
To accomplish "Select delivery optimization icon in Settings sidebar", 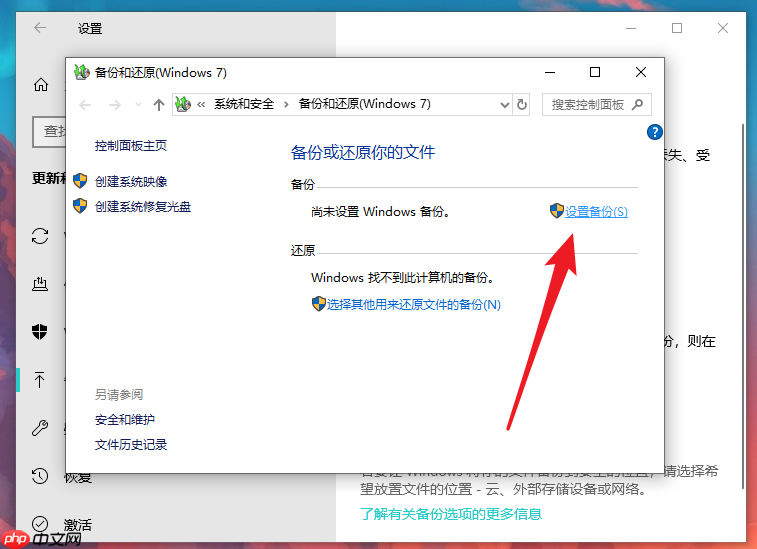I will pyautogui.click(x=40, y=284).
